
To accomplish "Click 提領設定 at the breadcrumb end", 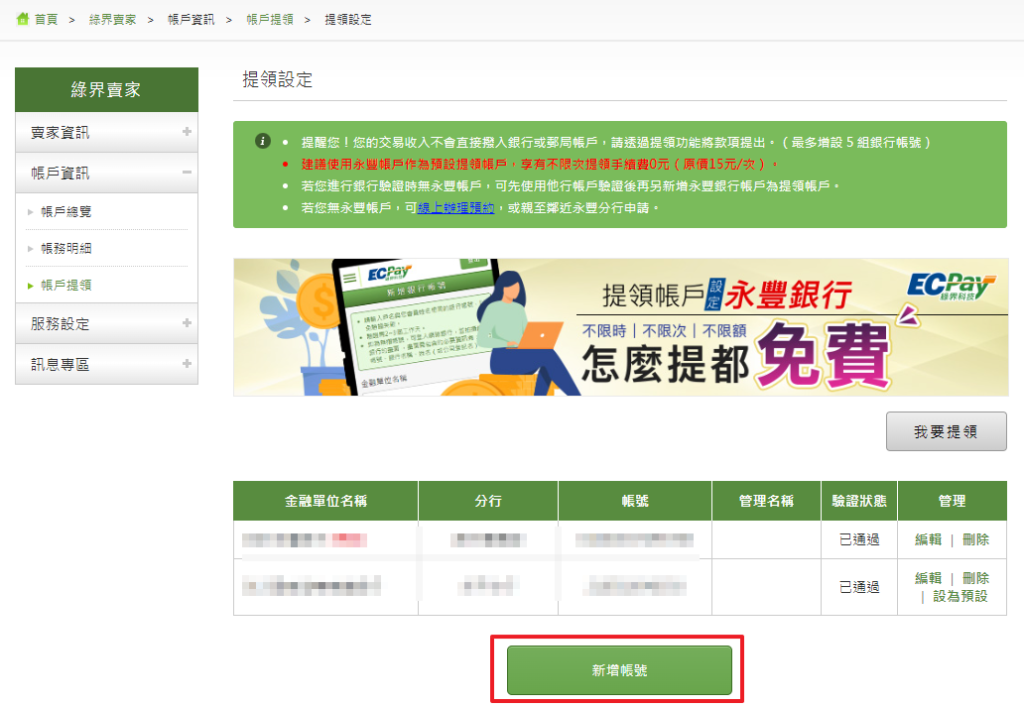I will click(x=348, y=20).
